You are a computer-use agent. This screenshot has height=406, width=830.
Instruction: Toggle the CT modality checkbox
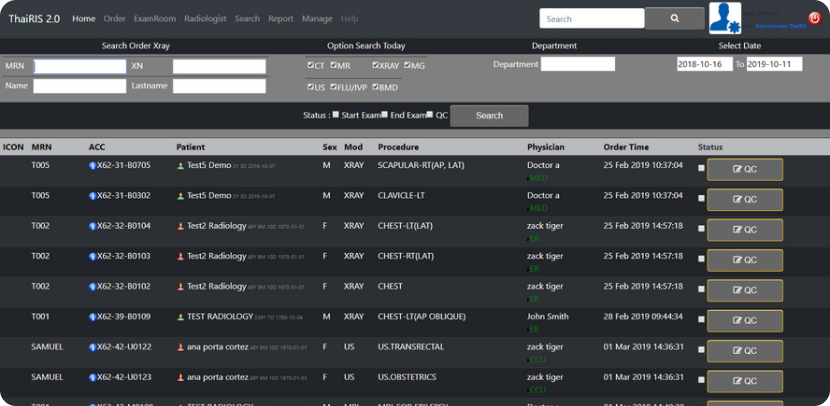coord(311,65)
